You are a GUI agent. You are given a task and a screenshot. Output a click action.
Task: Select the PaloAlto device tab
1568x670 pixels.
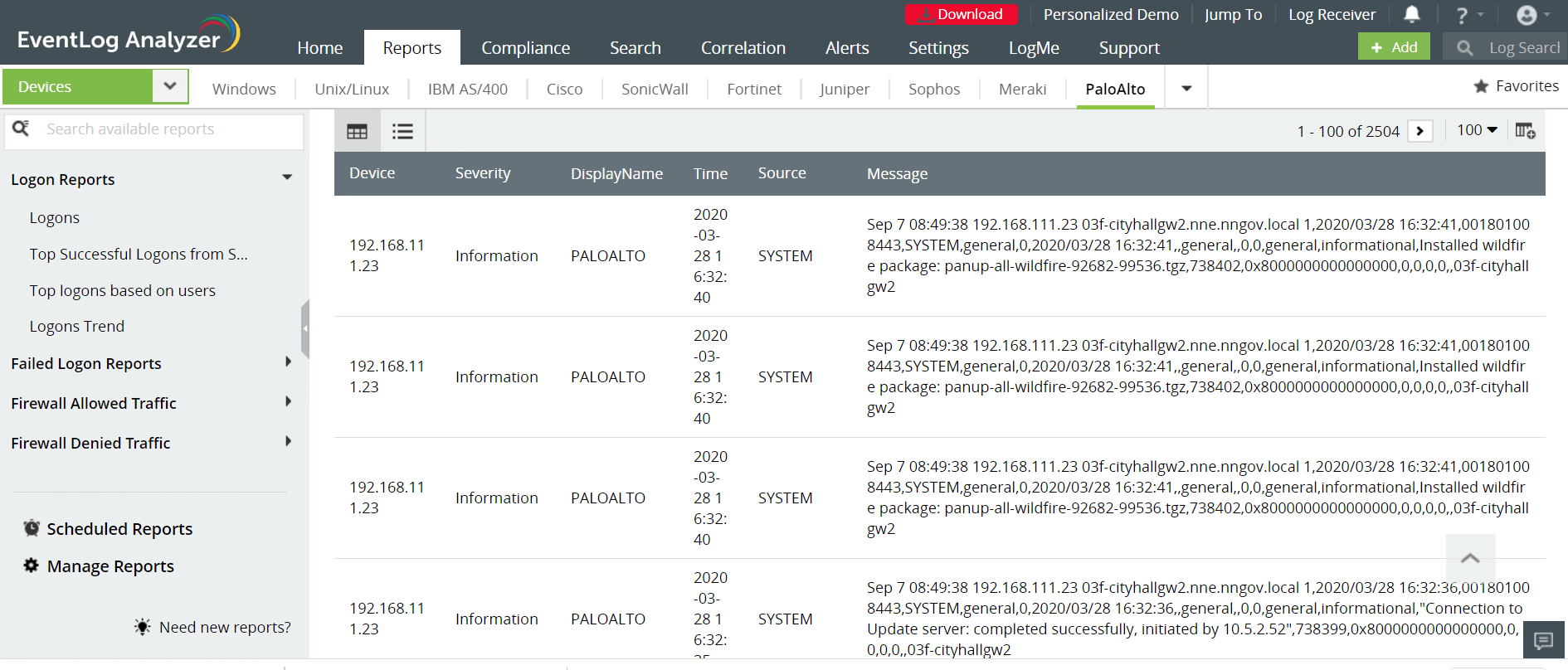click(1115, 89)
